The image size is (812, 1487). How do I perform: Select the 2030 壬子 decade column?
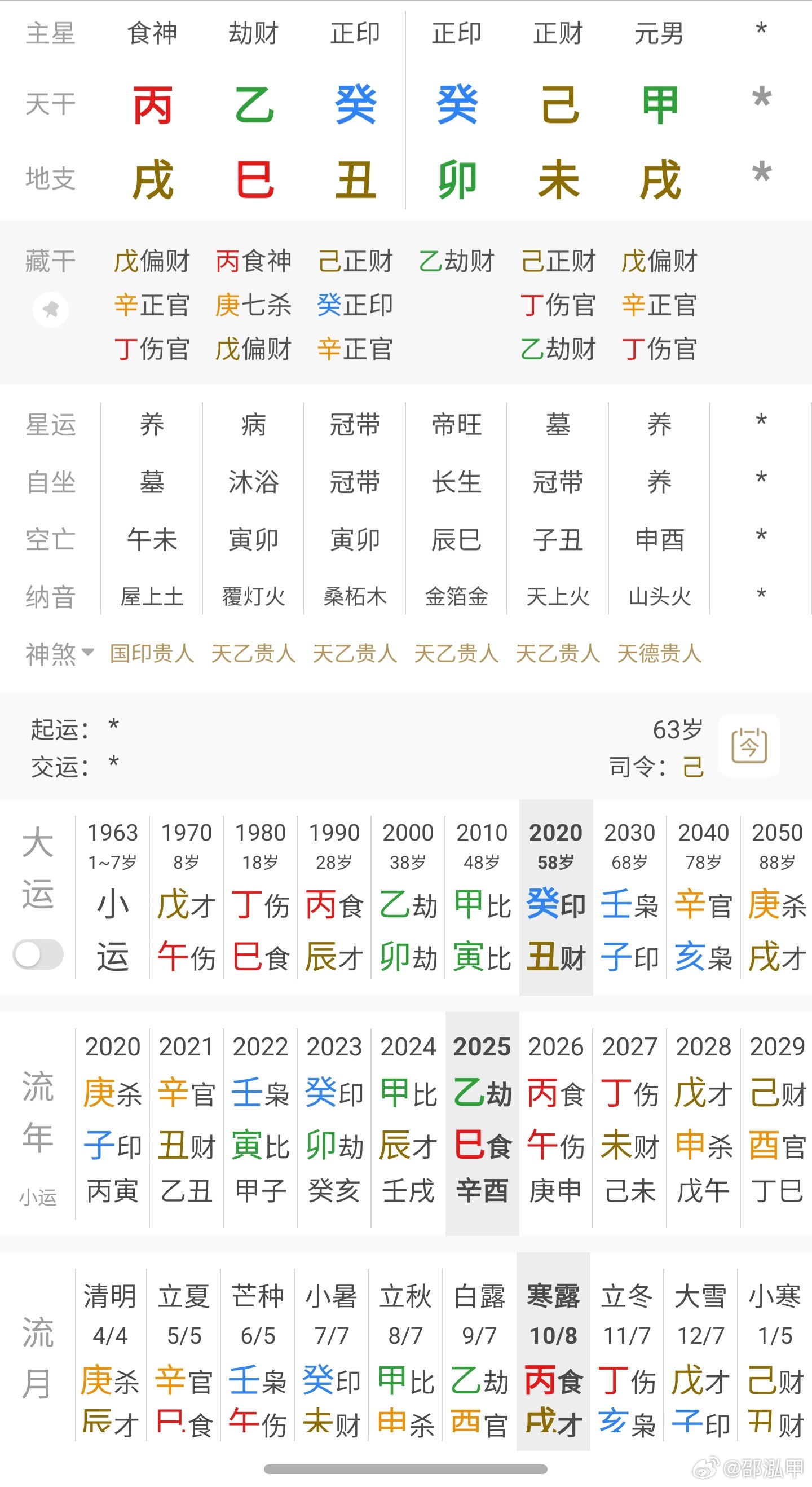(630, 898)
